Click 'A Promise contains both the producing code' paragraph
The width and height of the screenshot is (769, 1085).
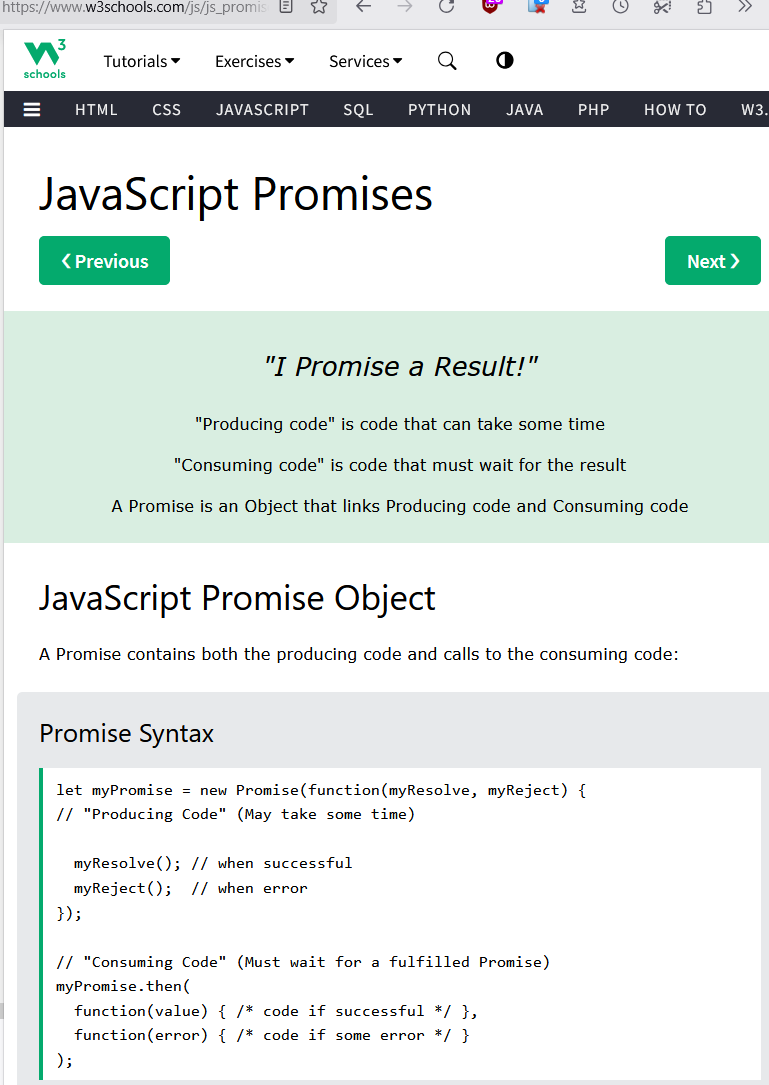[x=359, y=655]
